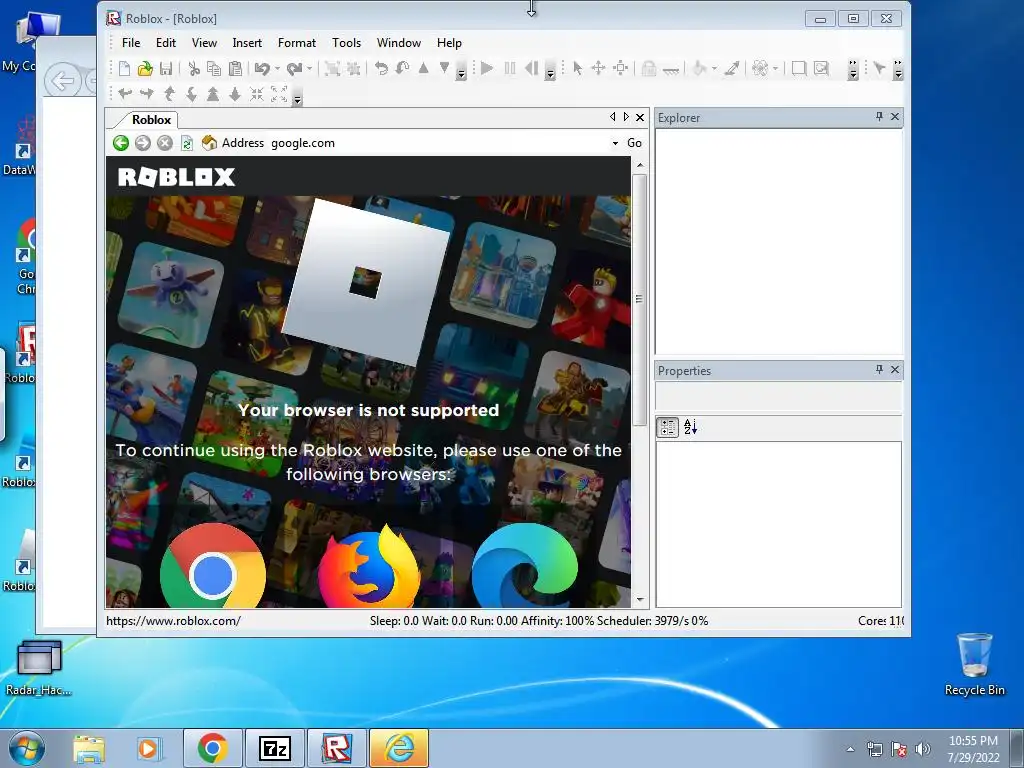Expand the camera toolbar overflow options
This screenshot has width=1024, height=768.
pyautogui.click(x=297, y=96)
